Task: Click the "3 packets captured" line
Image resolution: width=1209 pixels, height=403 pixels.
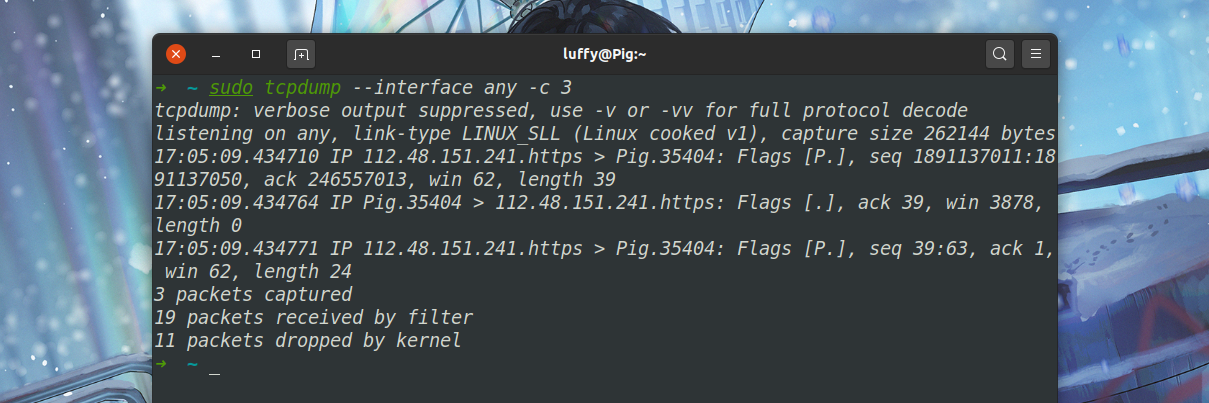Action: click(x=254, y=295)
